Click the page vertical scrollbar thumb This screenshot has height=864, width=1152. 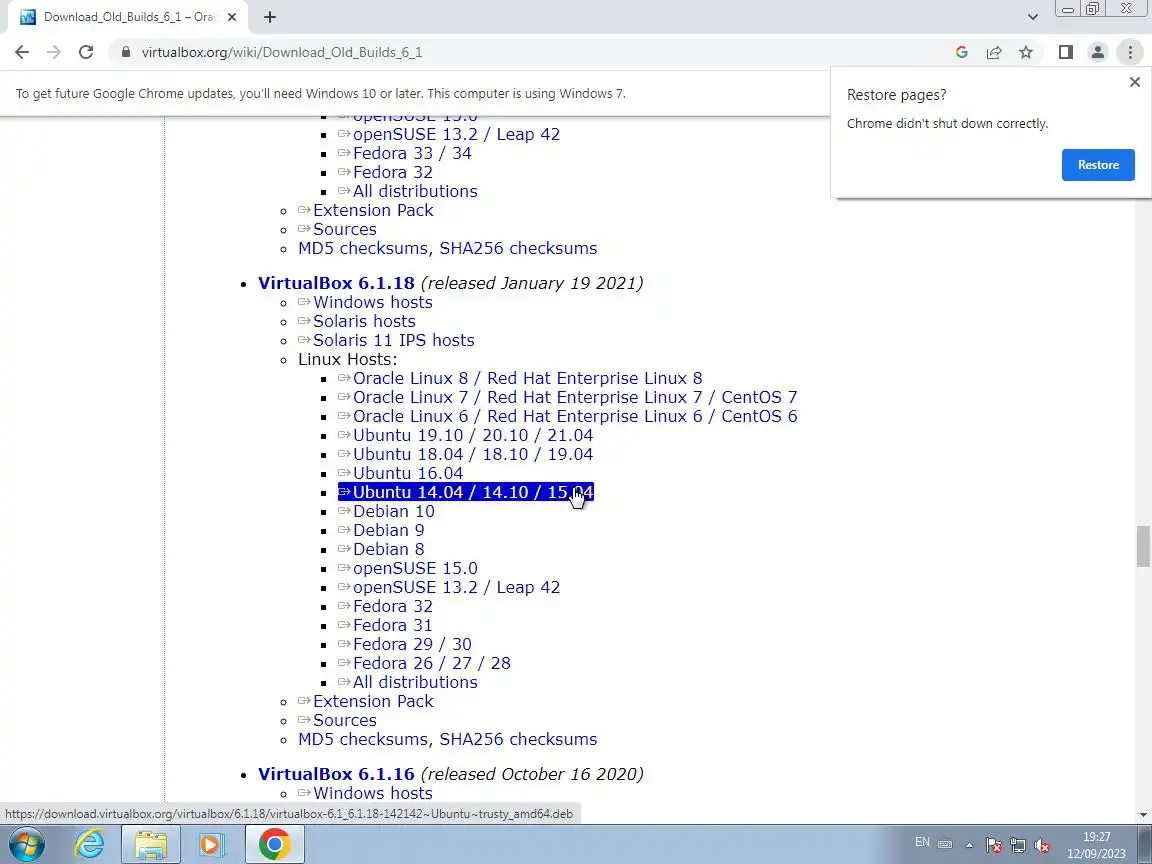click(1143, 546)
